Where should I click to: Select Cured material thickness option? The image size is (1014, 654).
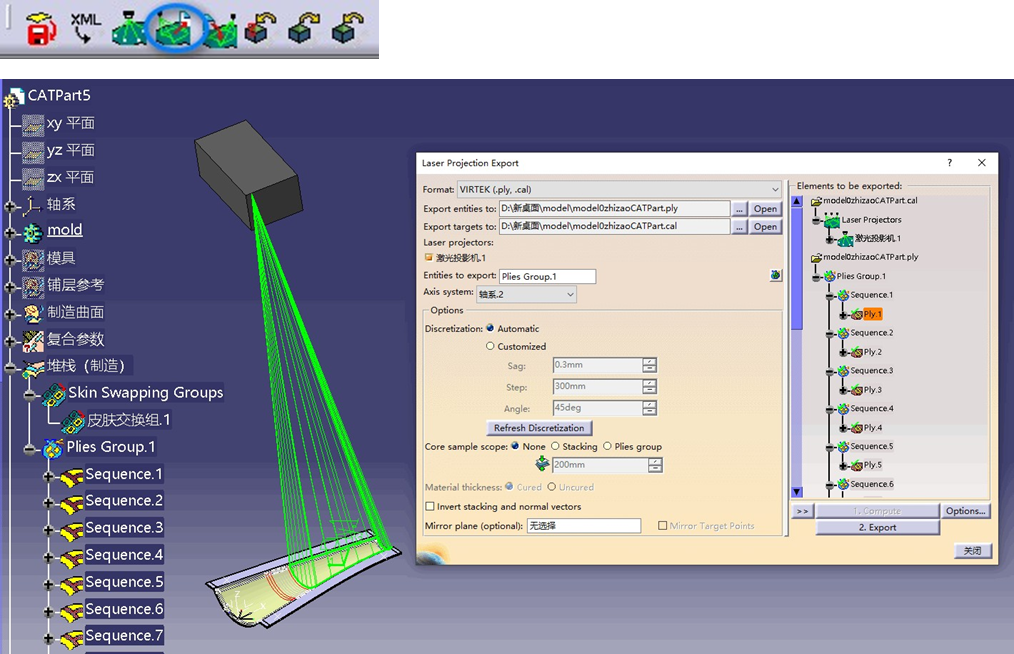510,486
